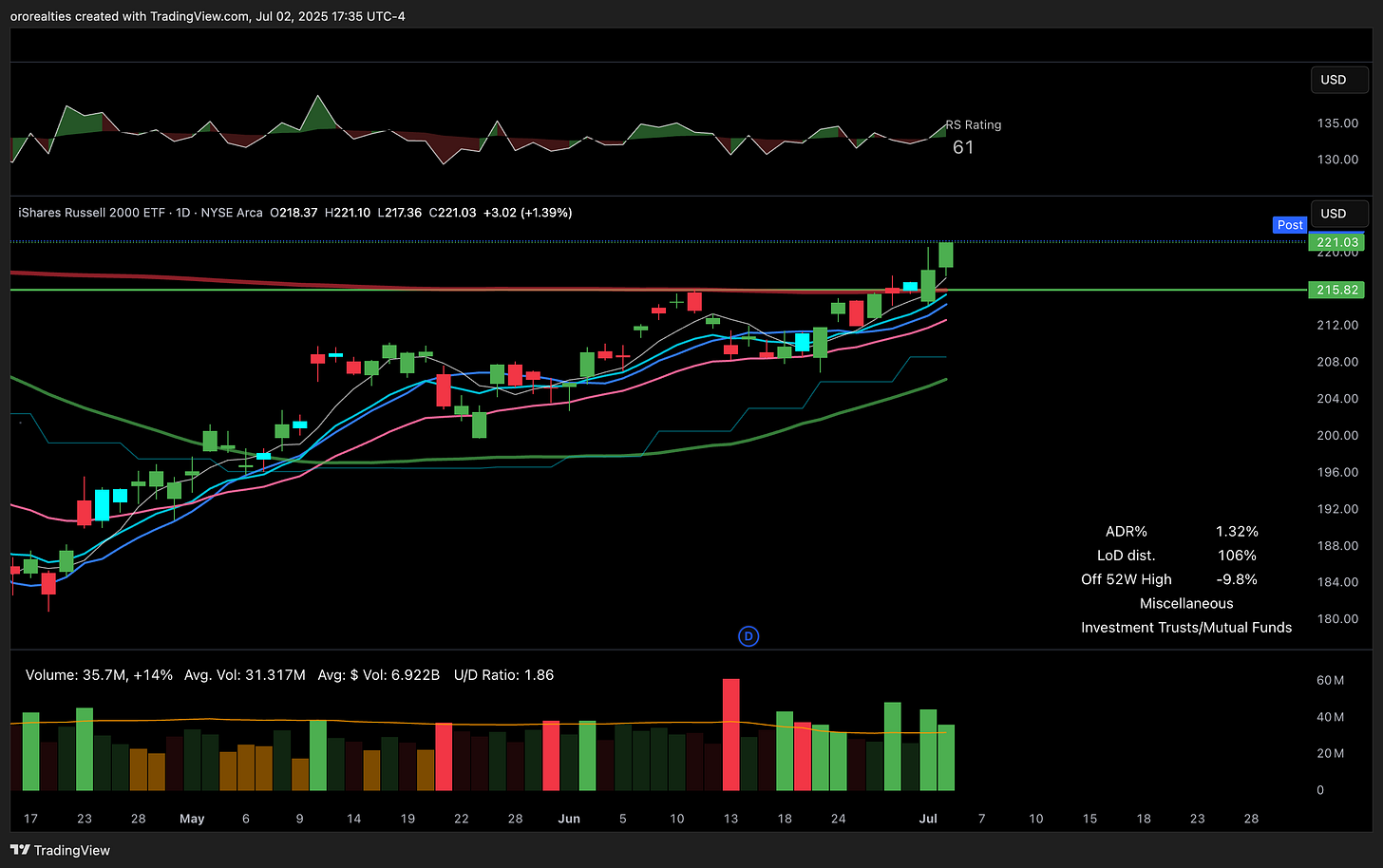Click the LoD dist. value 106%
This screenshot has width=1383, height=868.
[x=1237, y=556]
